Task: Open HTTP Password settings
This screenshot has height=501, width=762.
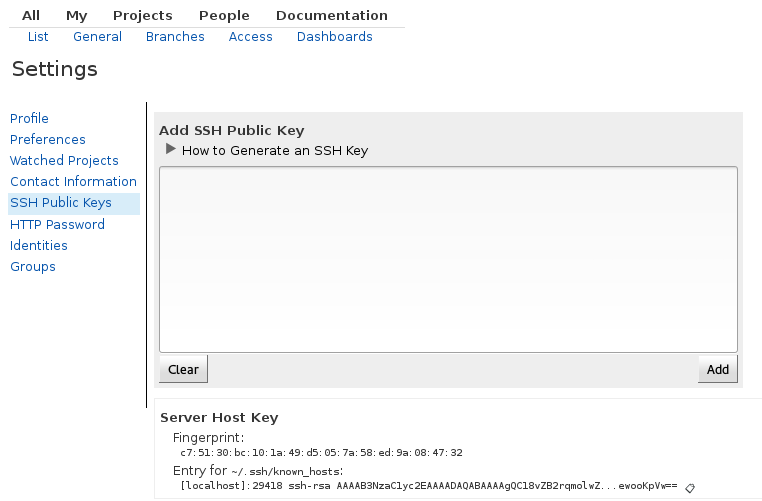Action: pyautogui.click(x=57, y=225)
